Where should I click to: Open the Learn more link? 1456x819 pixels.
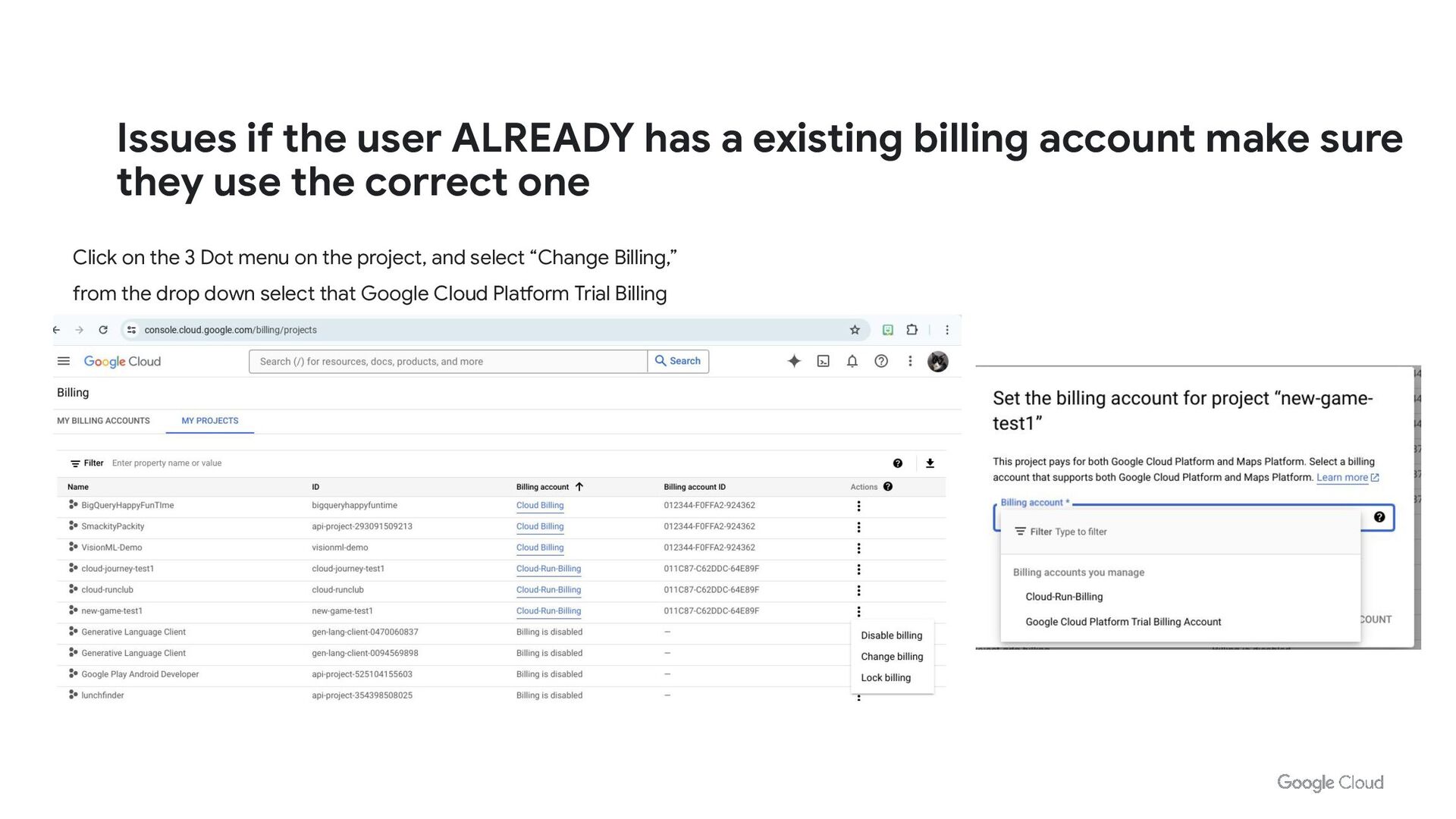pyautogui.click(x=1341, y=478)
